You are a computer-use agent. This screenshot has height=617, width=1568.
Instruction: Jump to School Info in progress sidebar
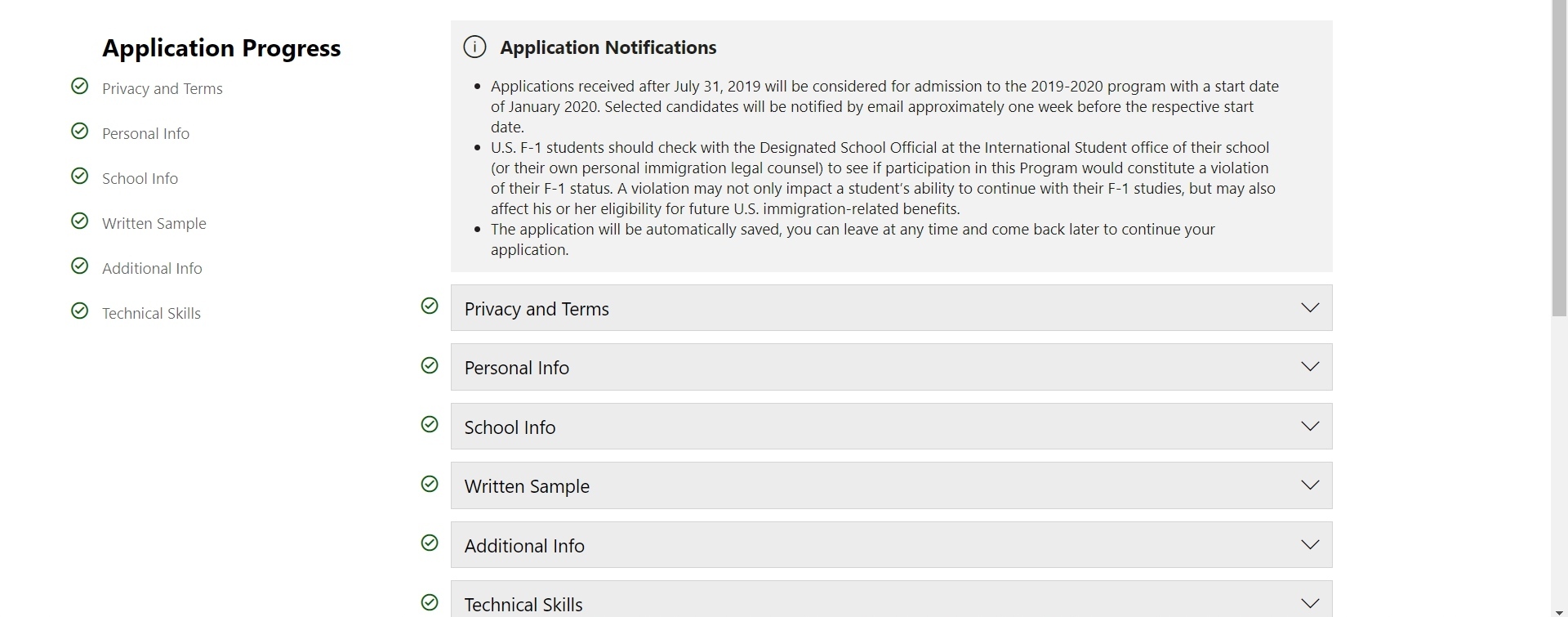[x=140, y=178]
